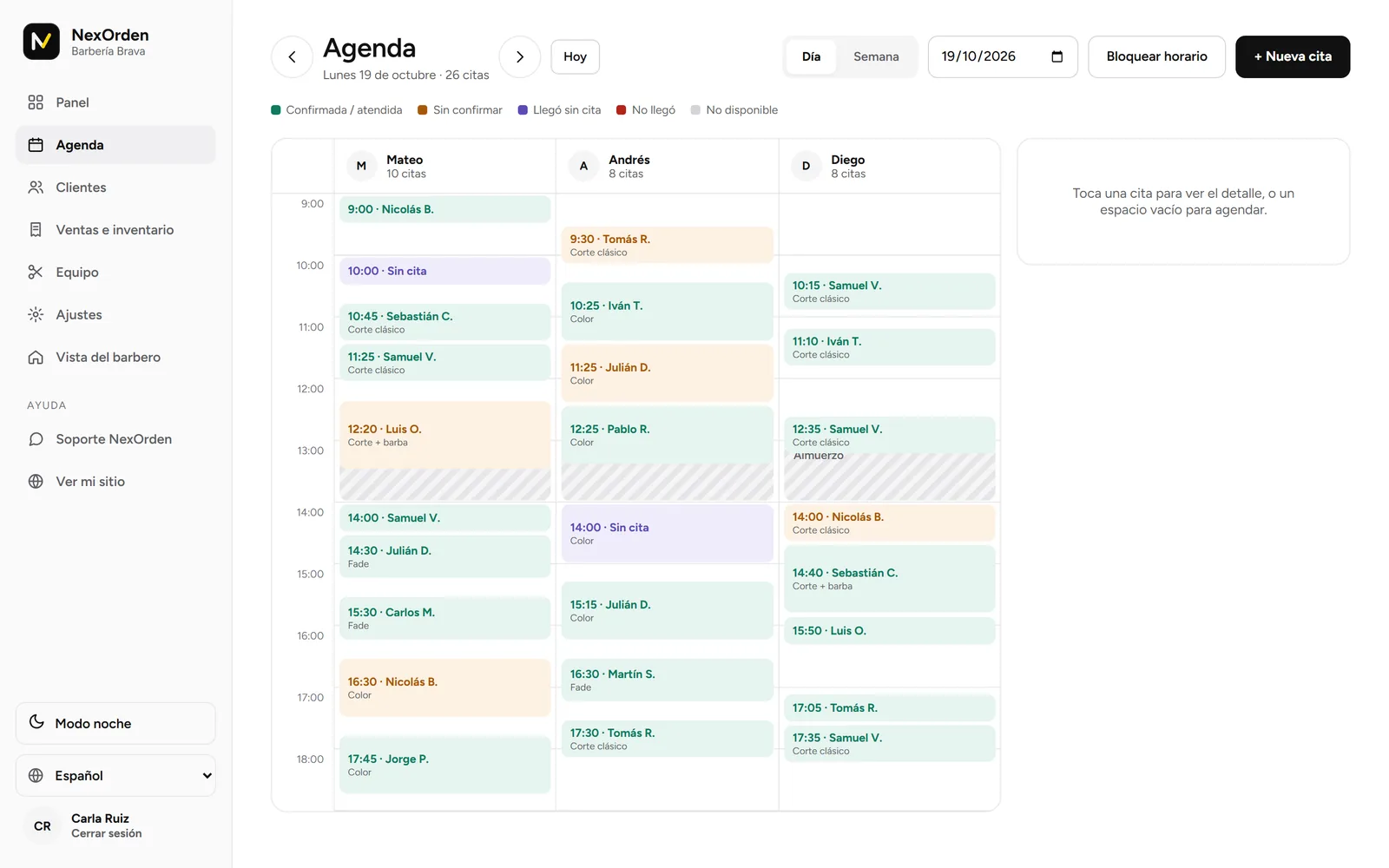Open the 9:30 Tomás R. appointment
Screen dimensions: 1389x868
tap(667, 245)
